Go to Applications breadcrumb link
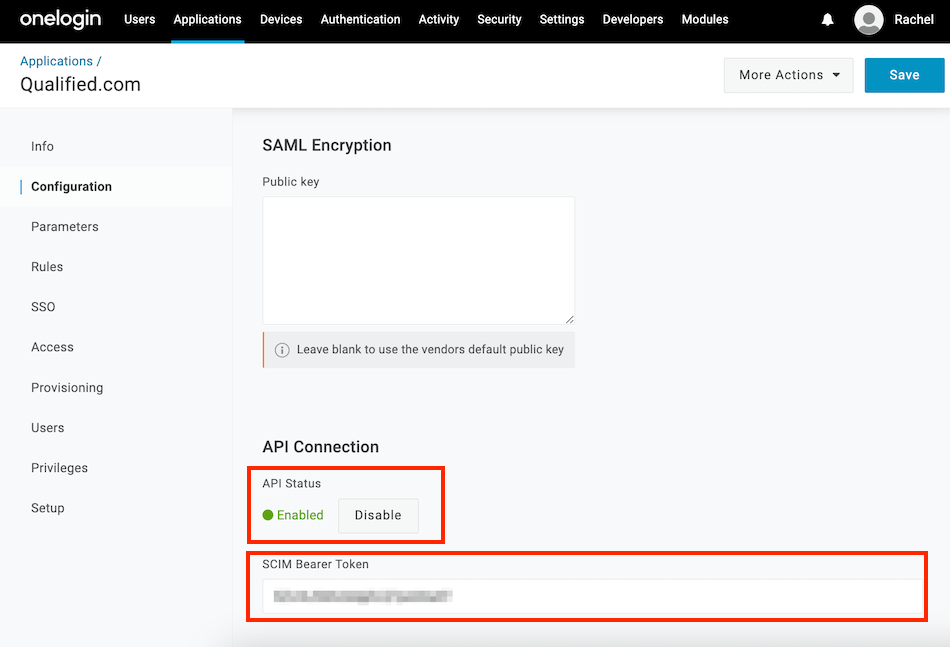The height and width of the screenshot is (647, 950). [x=56, y=61]
